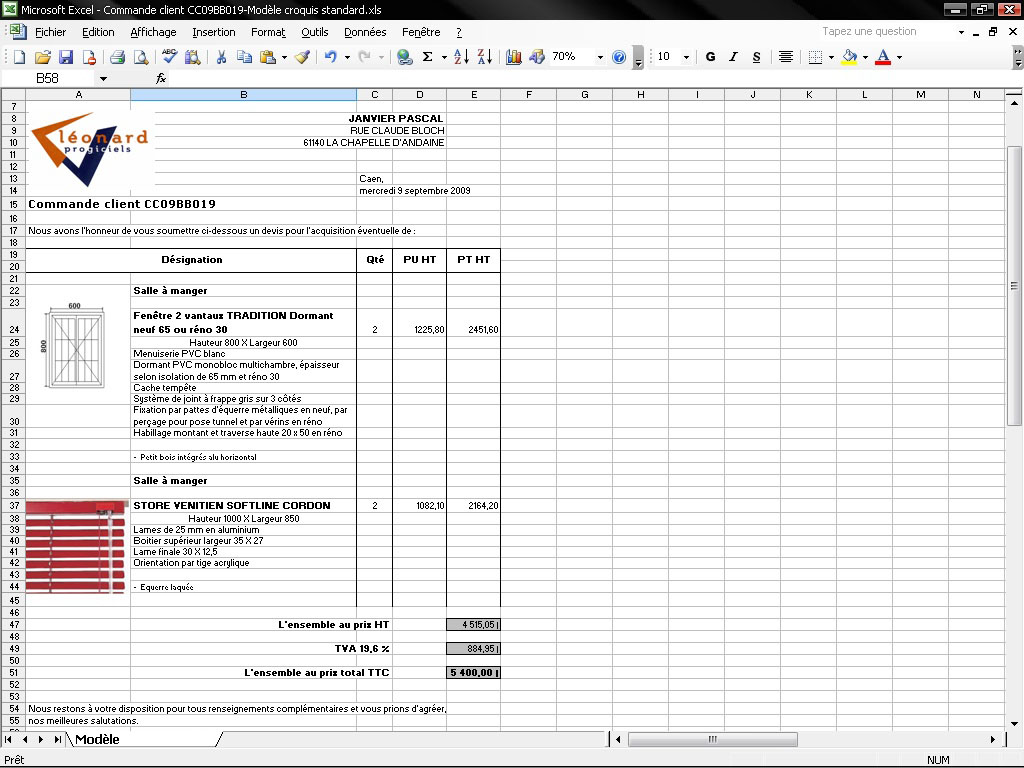Select the Modèle sheet tab
Viewport: 1024px width, 768px height.
[x=97, y=740]
